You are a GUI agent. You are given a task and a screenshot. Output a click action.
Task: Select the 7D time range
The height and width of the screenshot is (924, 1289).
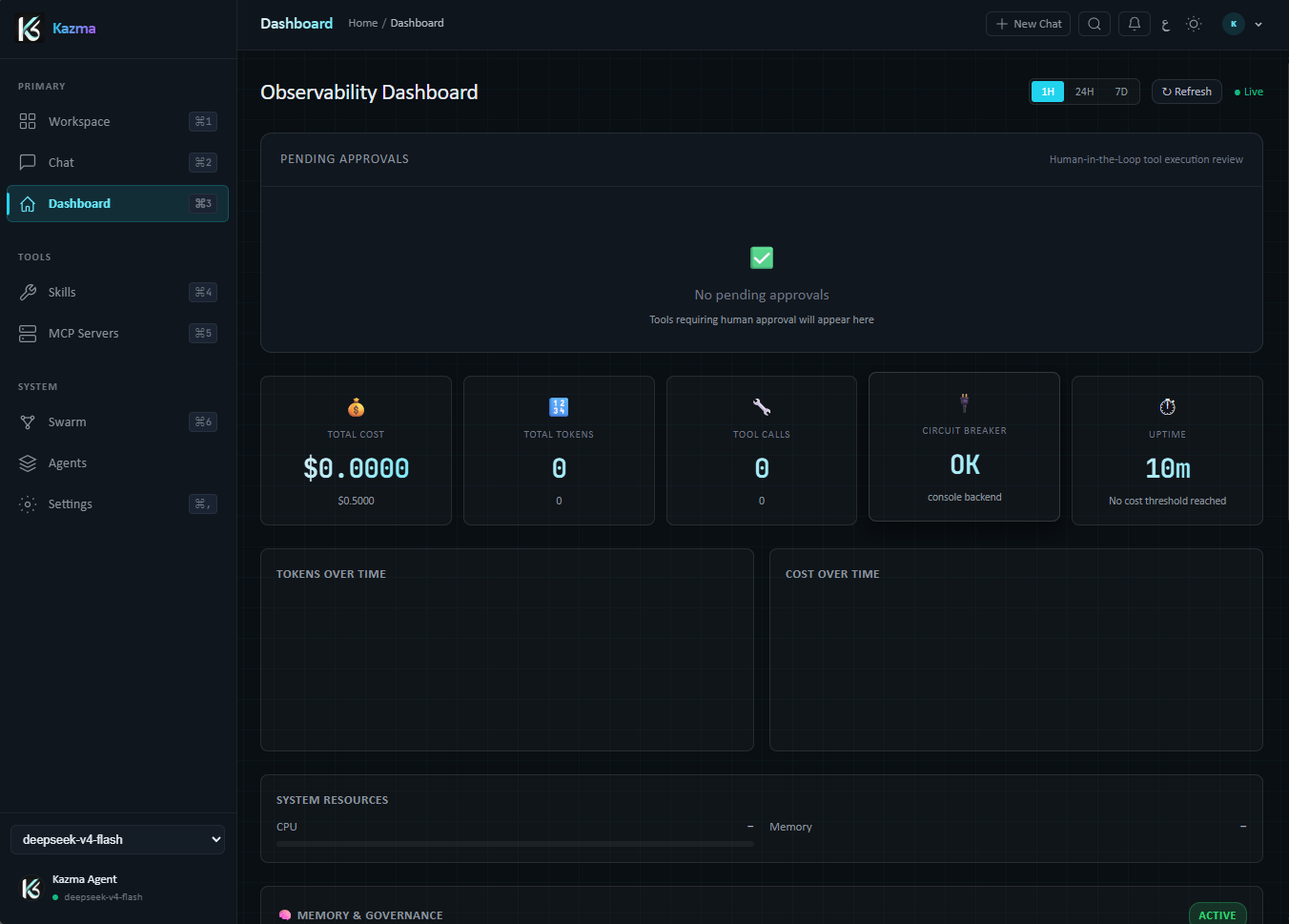point(1121,92)
